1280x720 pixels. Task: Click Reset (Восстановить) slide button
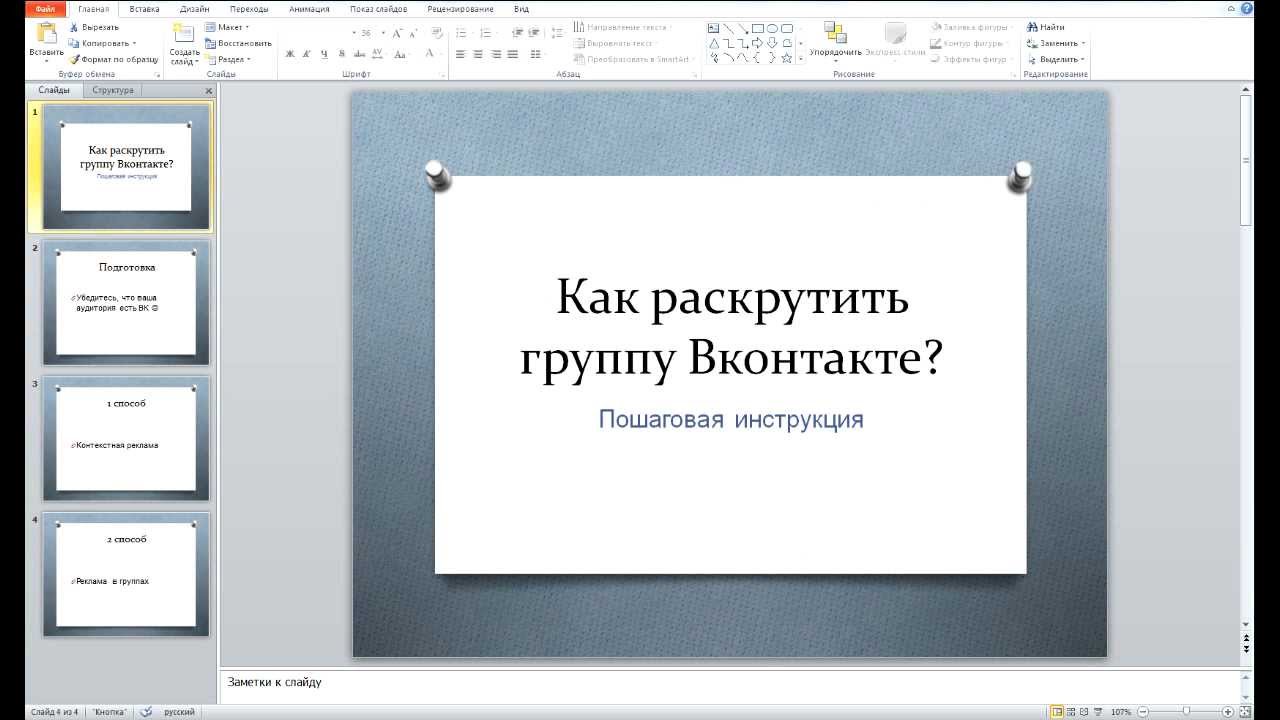238,43
